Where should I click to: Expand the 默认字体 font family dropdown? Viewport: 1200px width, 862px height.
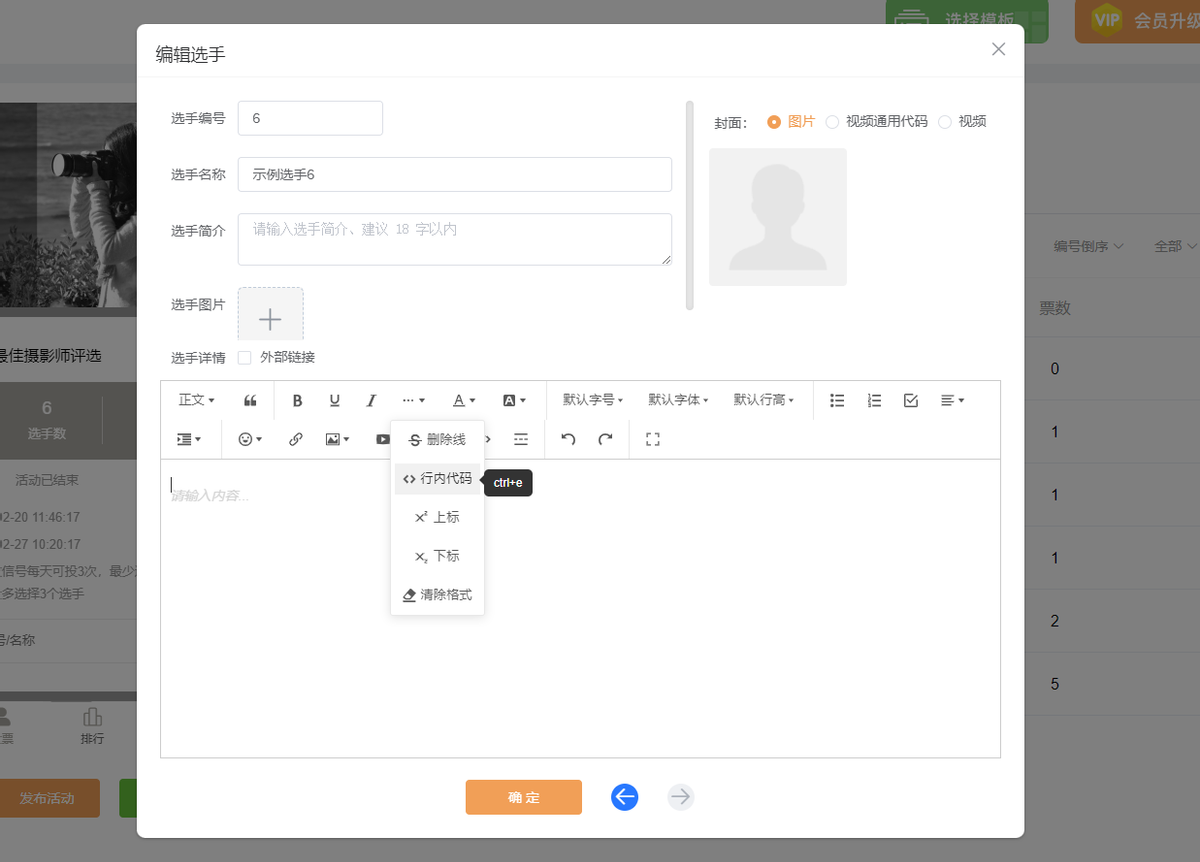click(x=678, y=400)
